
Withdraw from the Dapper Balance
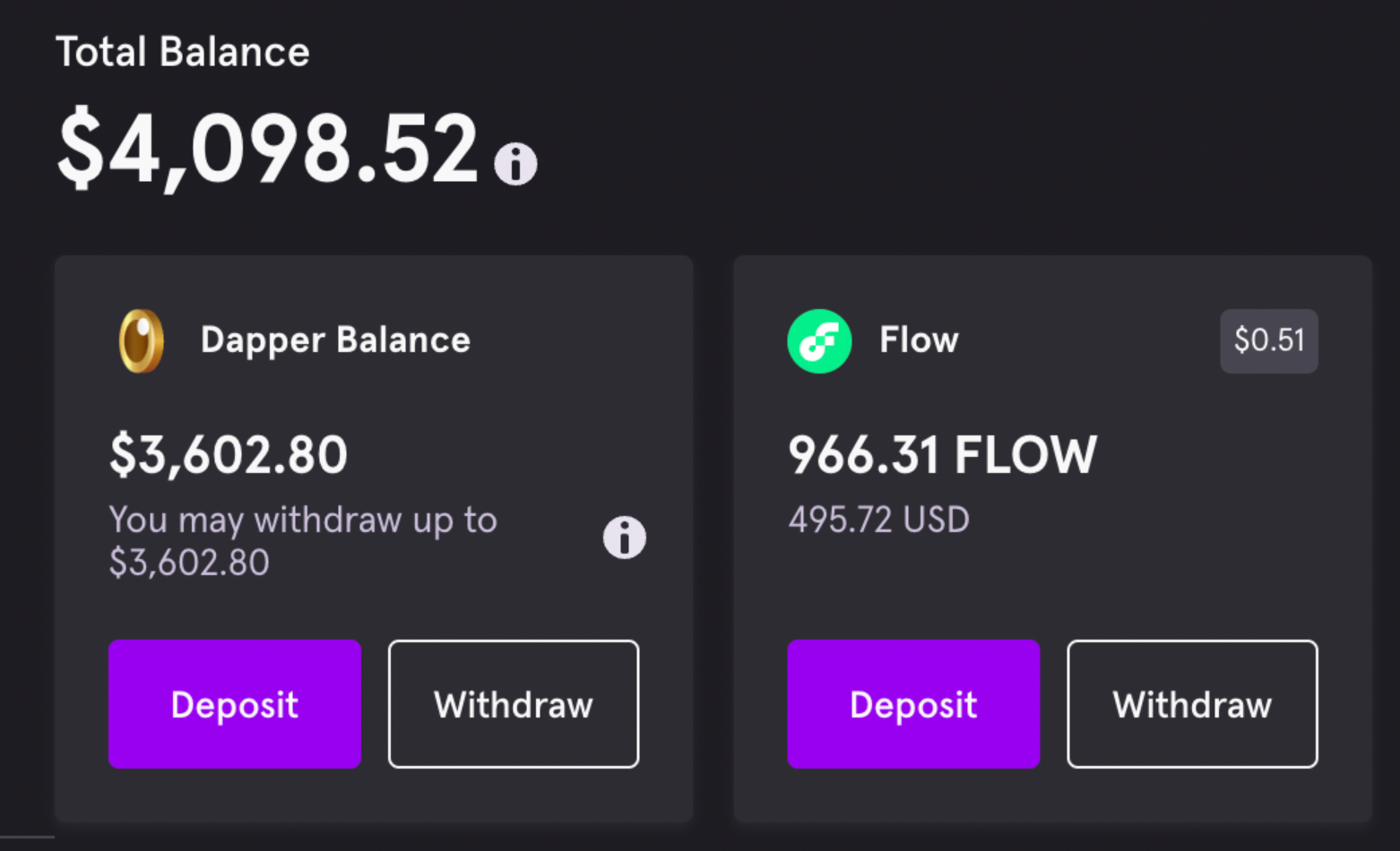514,704
